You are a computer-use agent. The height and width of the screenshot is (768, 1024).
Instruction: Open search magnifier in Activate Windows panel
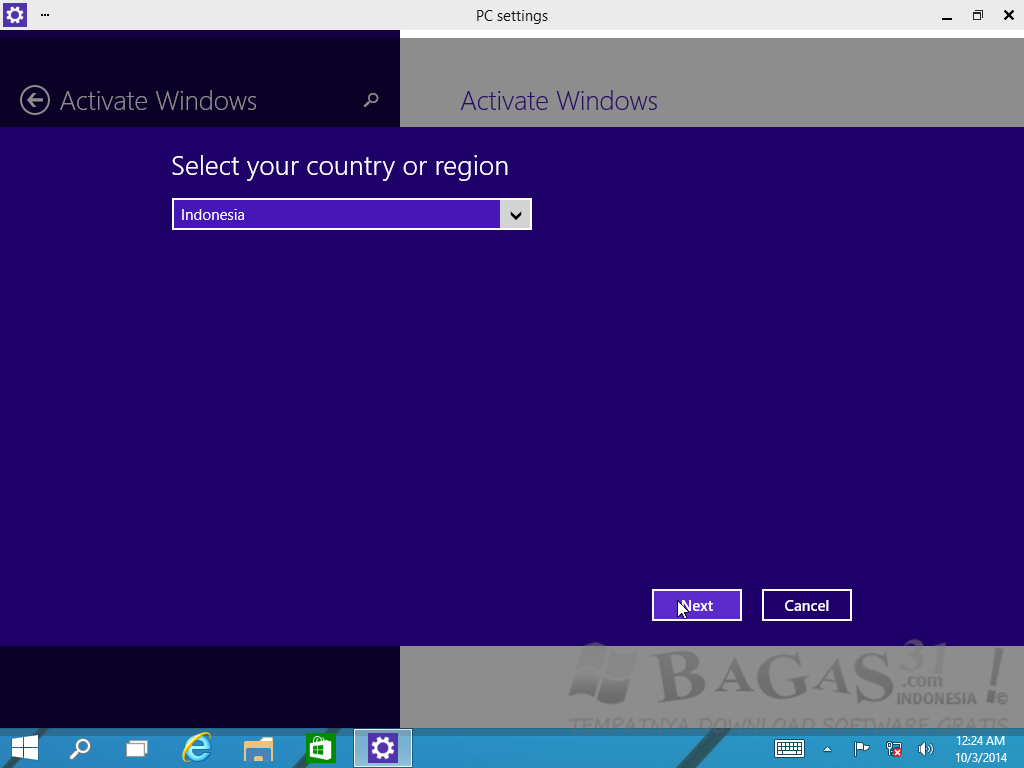tap(371, 100)
